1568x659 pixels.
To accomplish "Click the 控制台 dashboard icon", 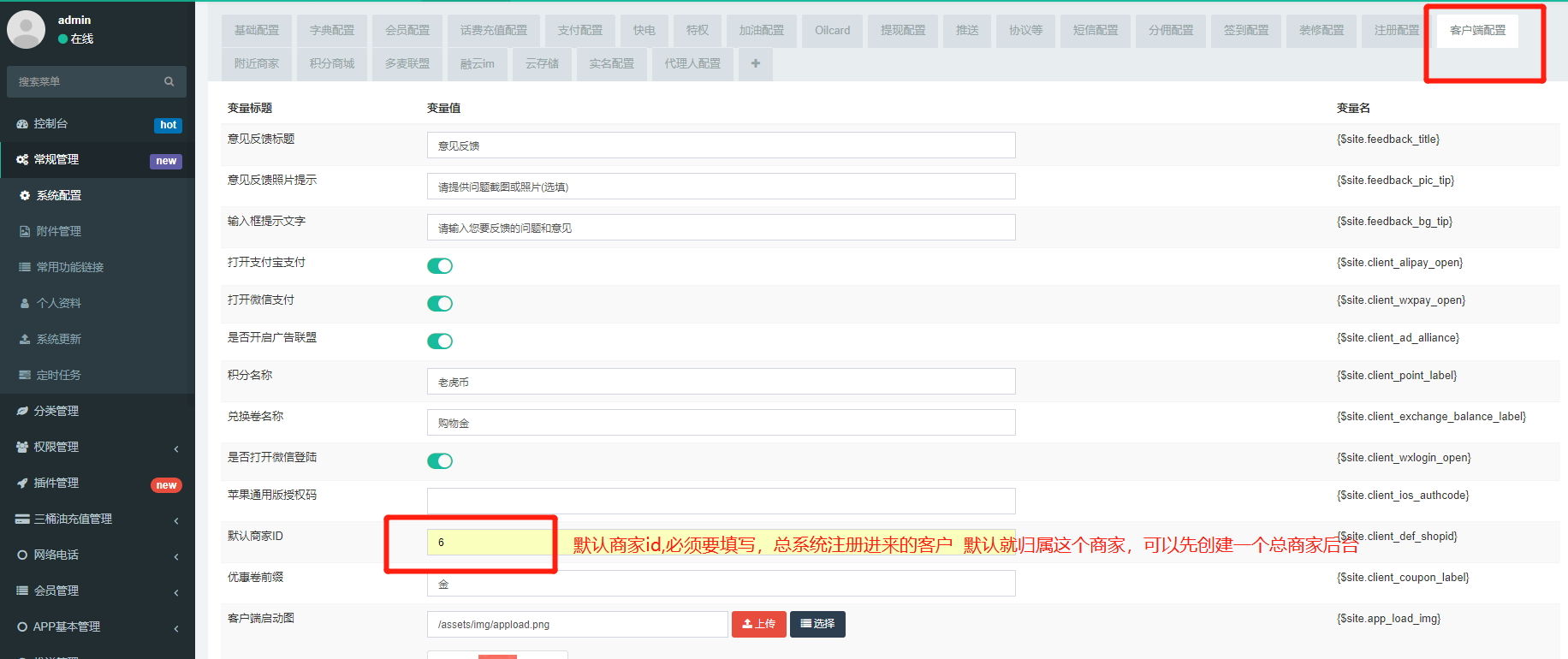I will click(x=22, y=124).
